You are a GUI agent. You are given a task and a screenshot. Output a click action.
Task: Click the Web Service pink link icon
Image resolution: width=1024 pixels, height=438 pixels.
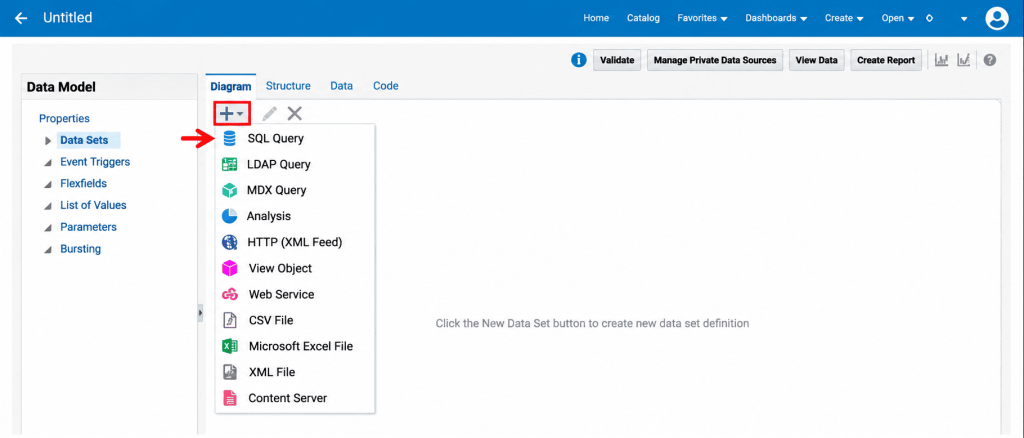pos(229,294)
